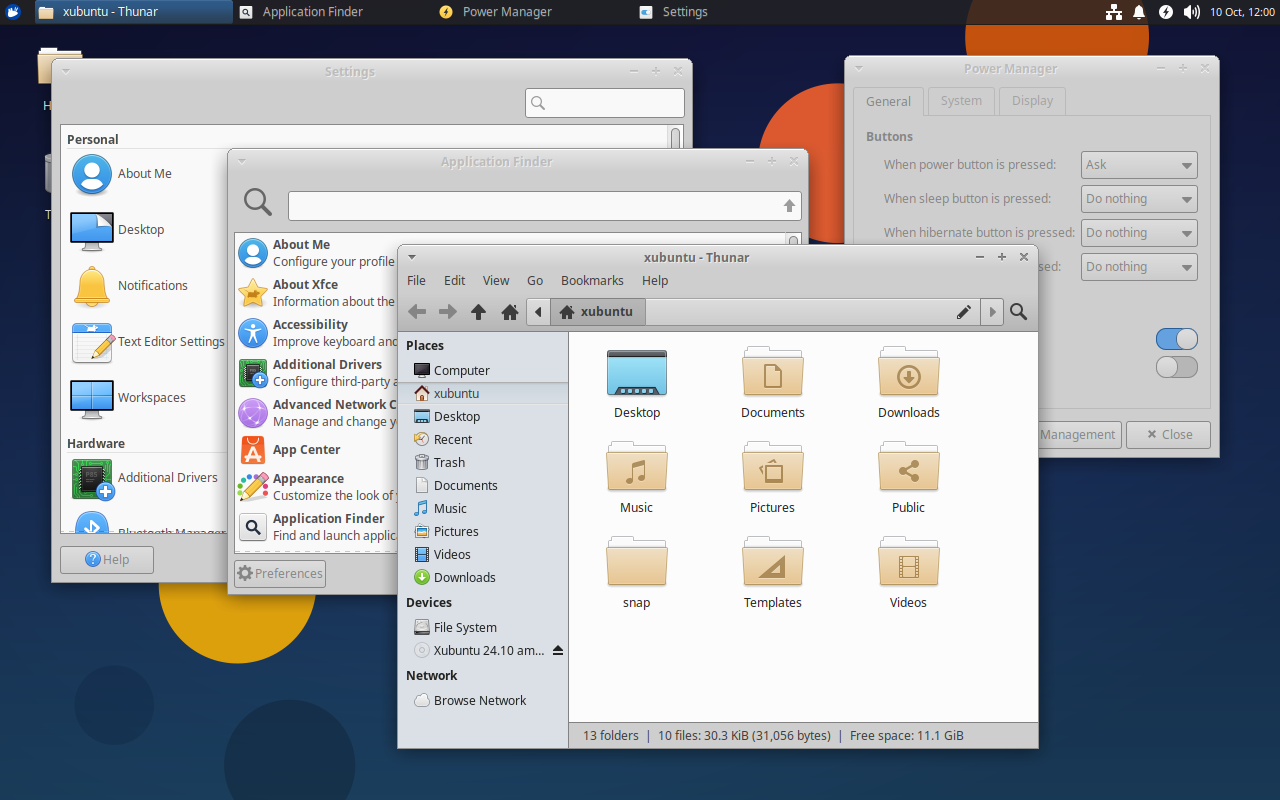Go to parent folder in Thunar

(x=479, y=312)
